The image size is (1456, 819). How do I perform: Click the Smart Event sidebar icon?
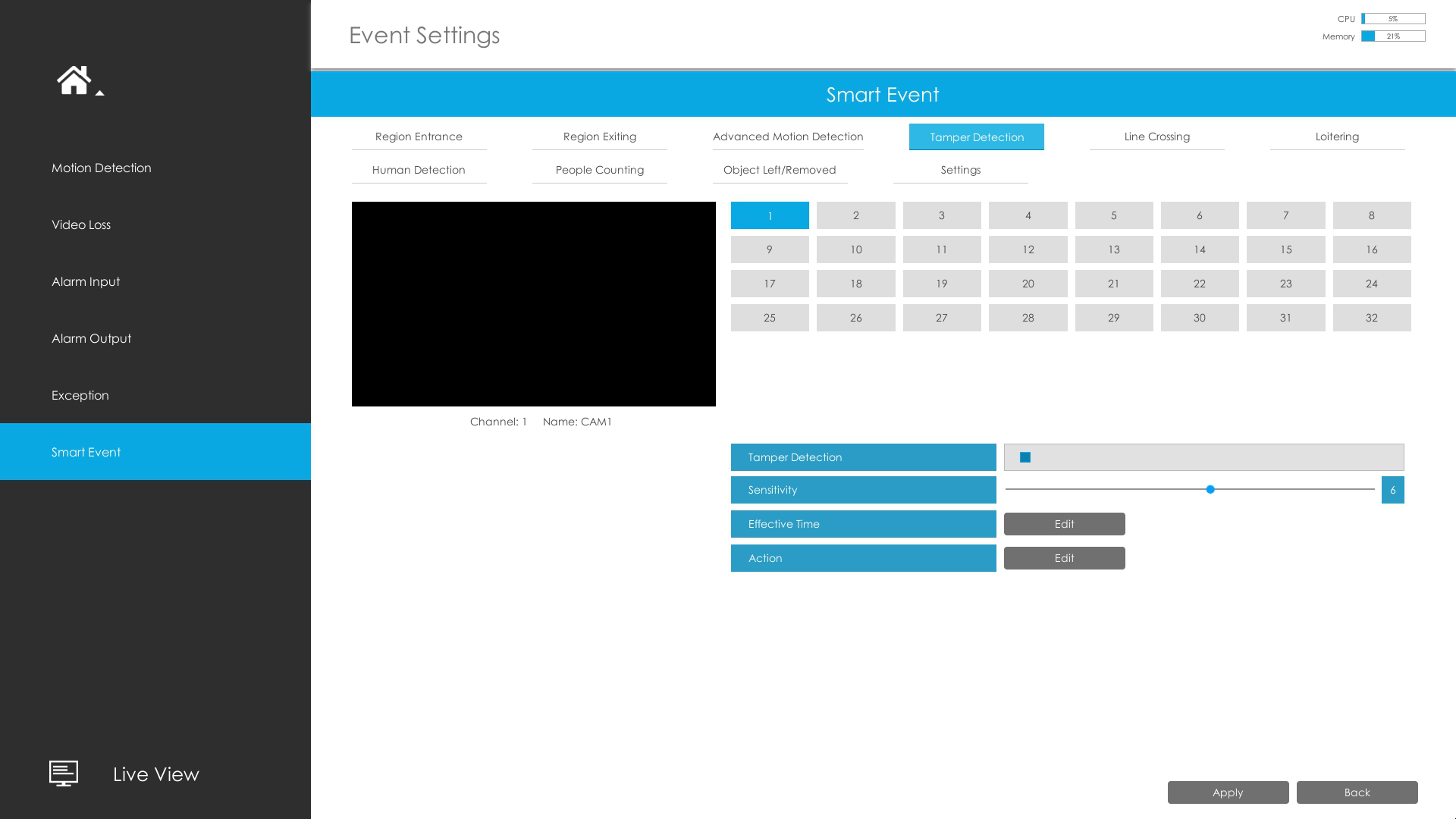155,452
